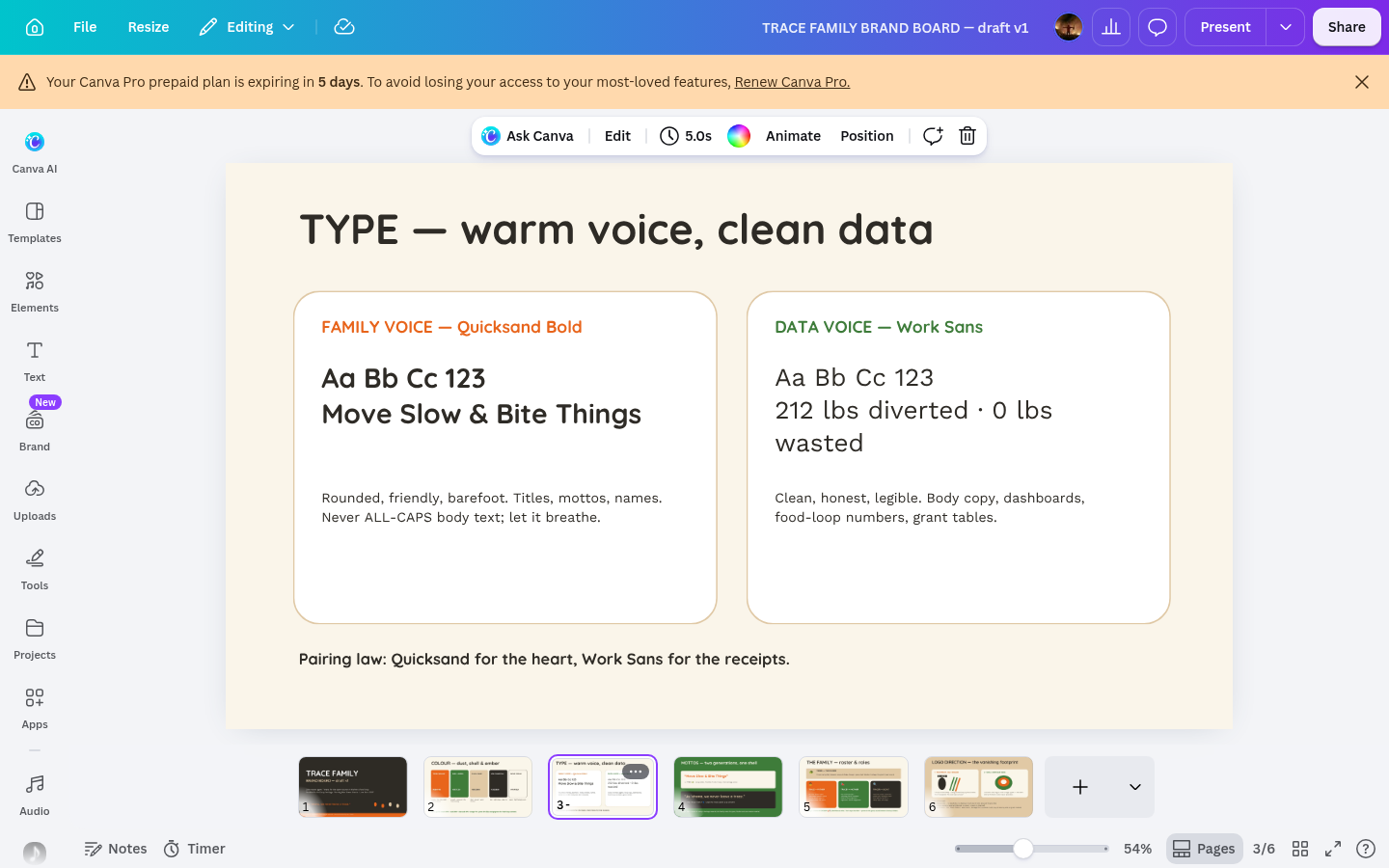Open the Projects panel
1389x868 pixels.
point(35,638)
